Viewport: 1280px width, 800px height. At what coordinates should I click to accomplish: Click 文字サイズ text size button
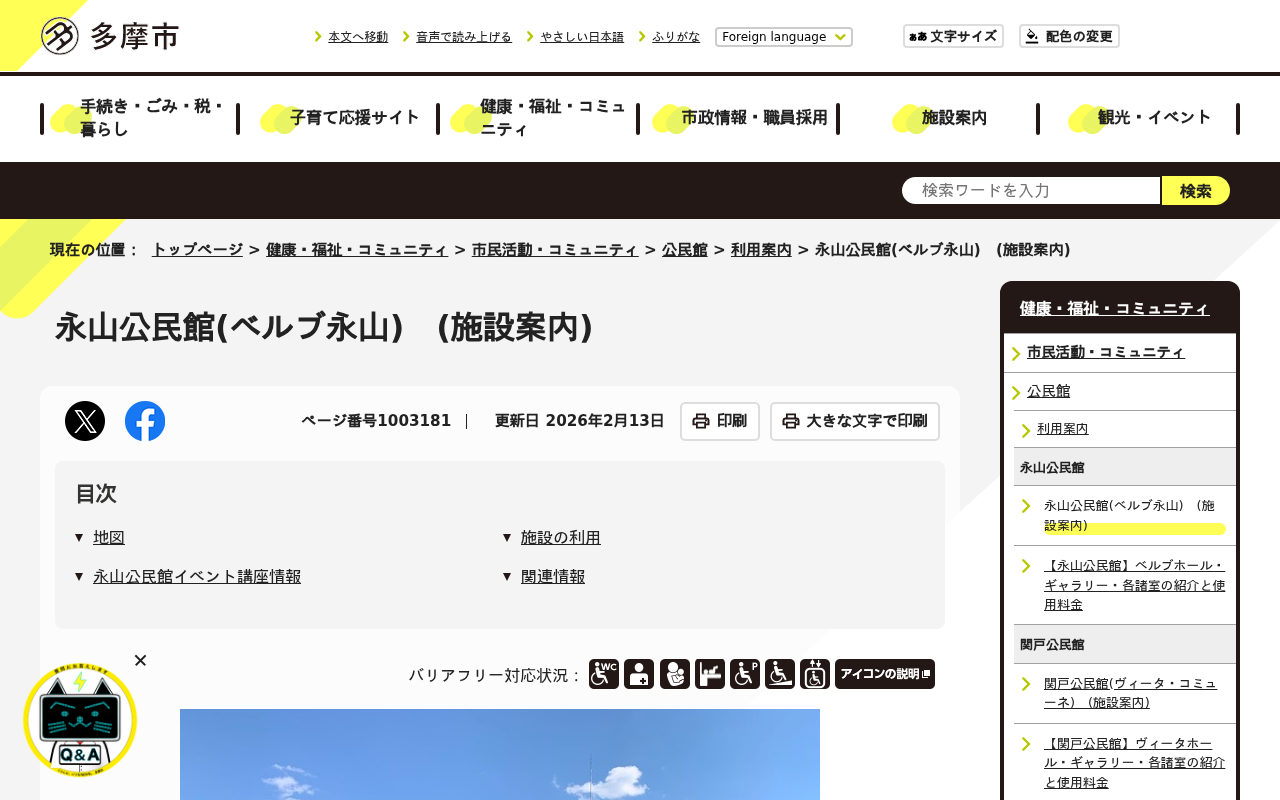click(x=953, y=36)
